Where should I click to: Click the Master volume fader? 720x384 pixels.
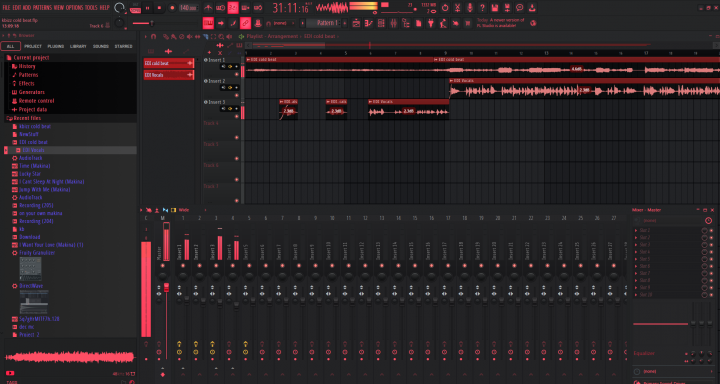pyautogui.click(x=166, y=288)
